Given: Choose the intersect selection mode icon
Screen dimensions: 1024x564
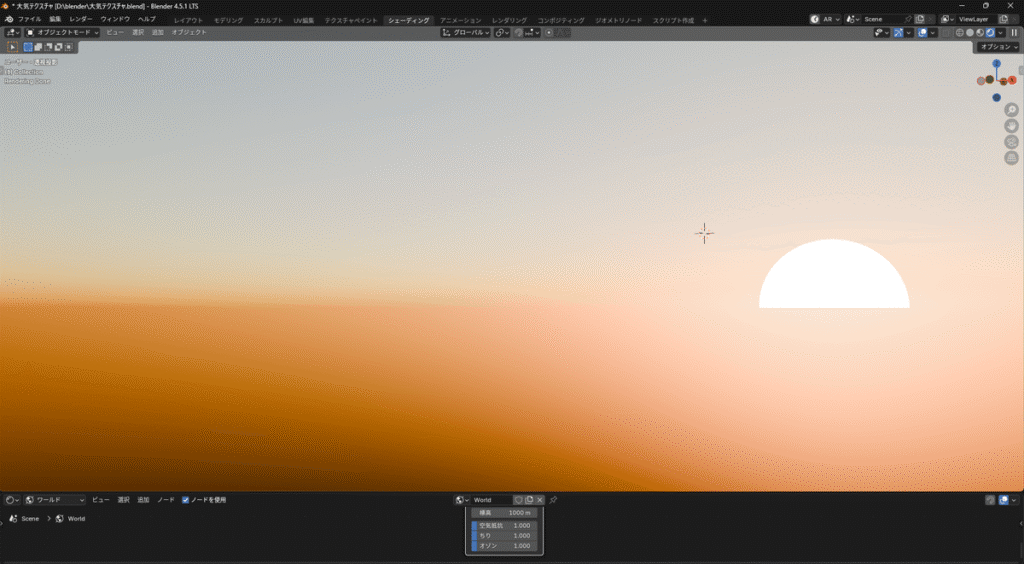Looking at the screenshot, I should (69, 47).
